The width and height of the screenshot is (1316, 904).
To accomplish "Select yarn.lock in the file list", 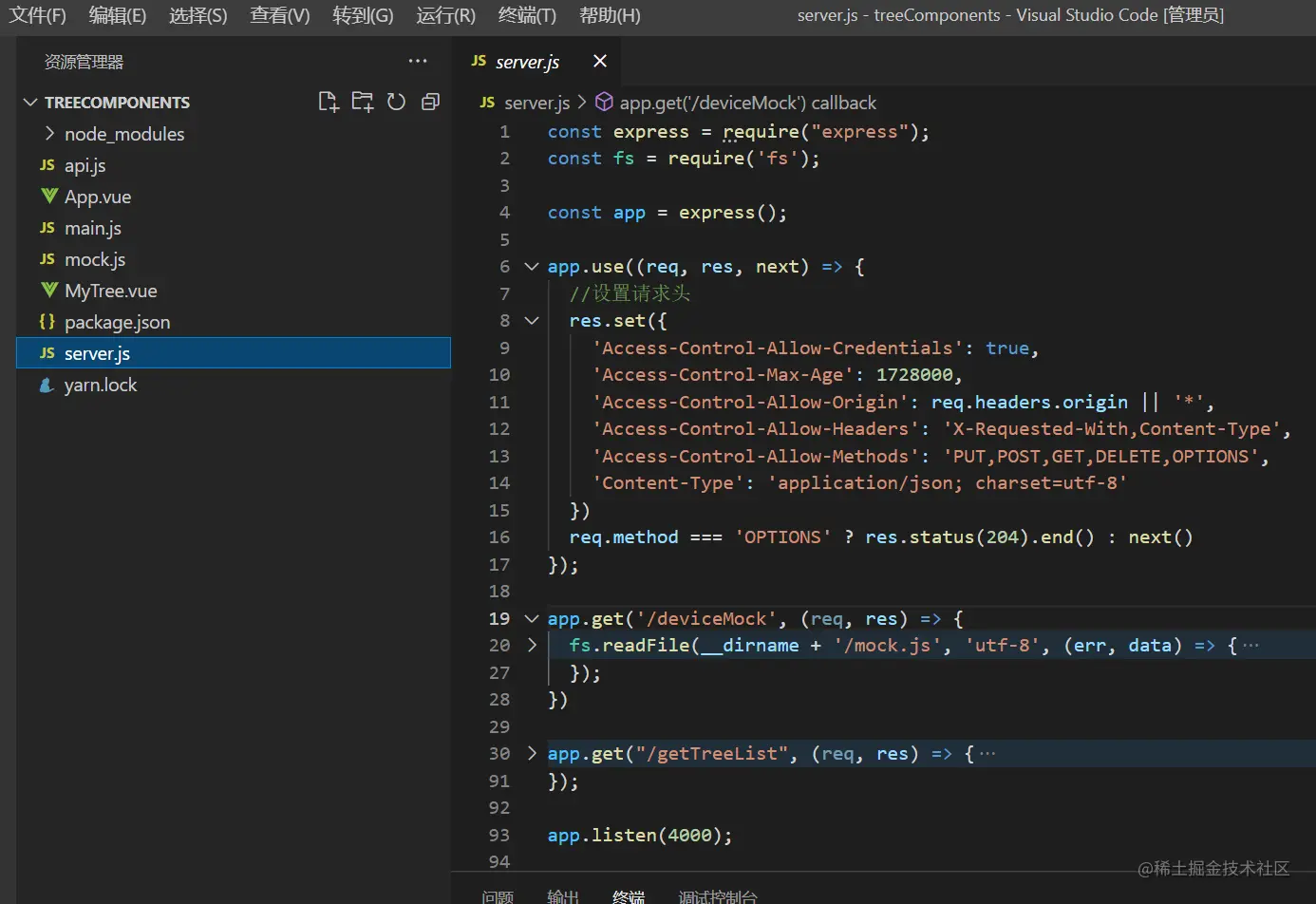I will [101, 385].
